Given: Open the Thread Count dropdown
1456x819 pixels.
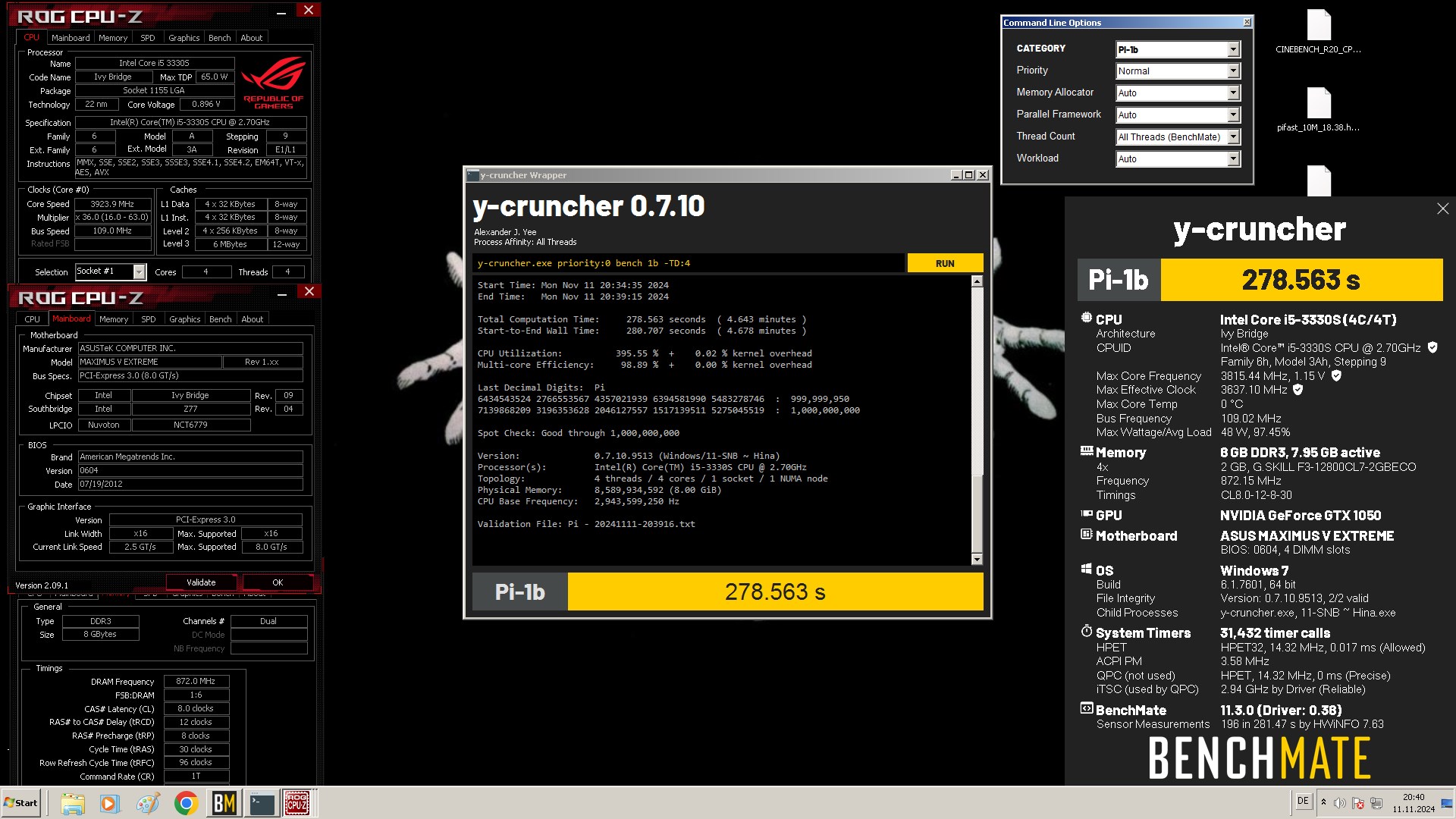Looking at the screenshot, I should [1178, 136].
